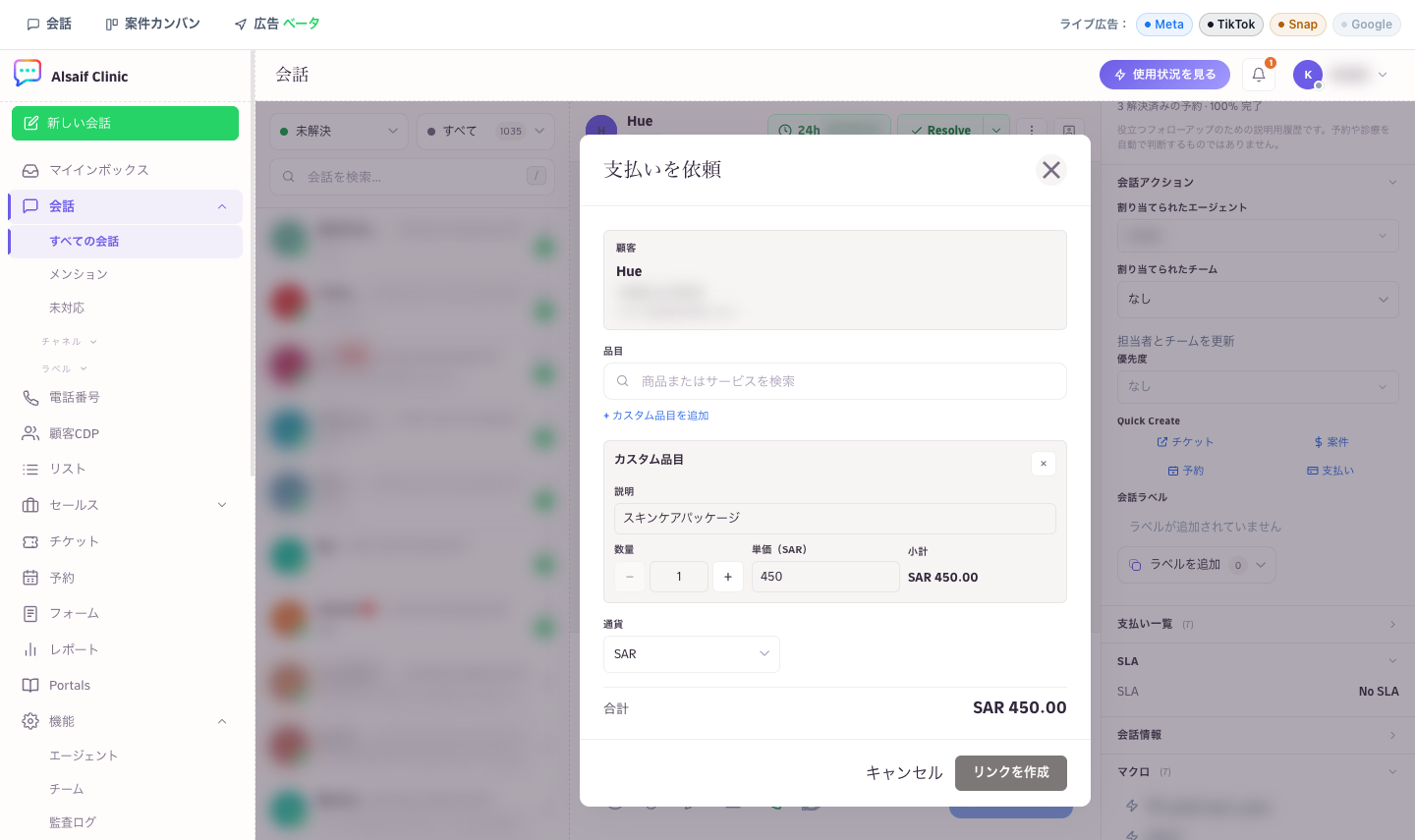Open 顧客CDP in sidebar
Screen dimensions: 1415x840
pos(125,433)
